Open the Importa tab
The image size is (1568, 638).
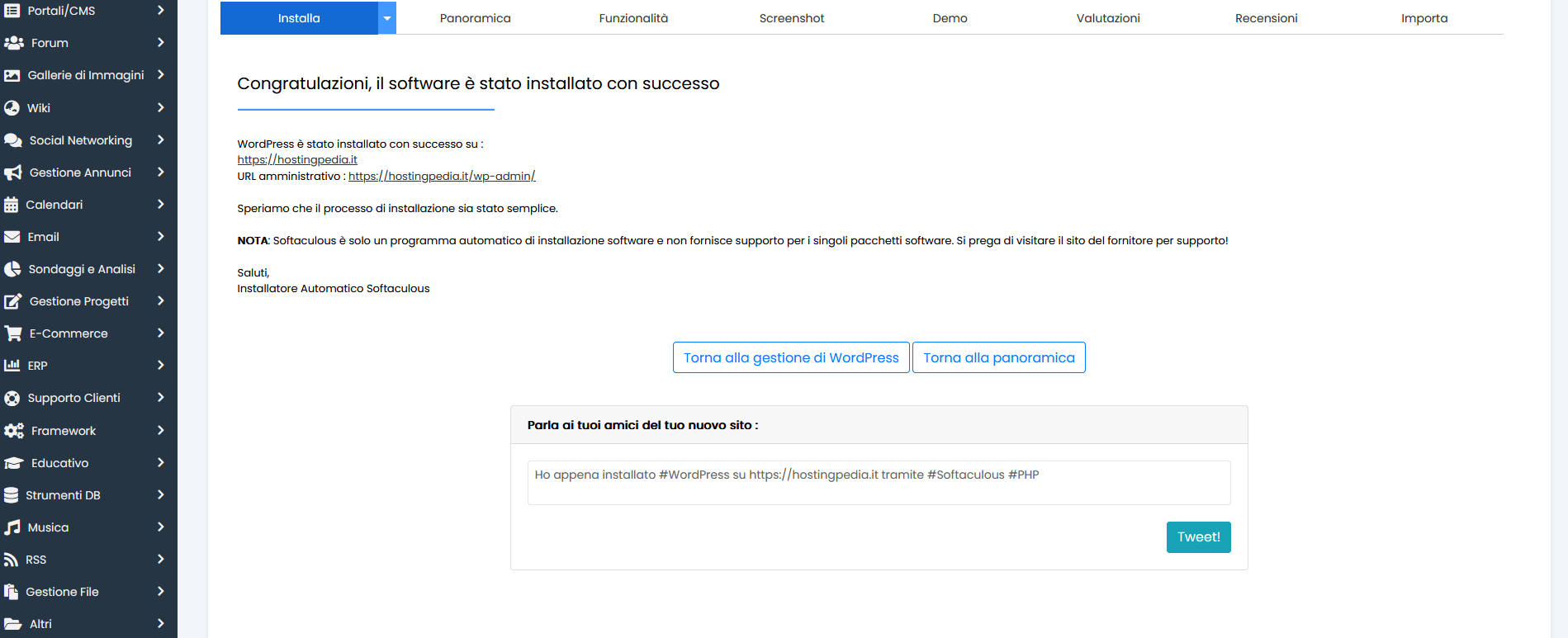1424,18
